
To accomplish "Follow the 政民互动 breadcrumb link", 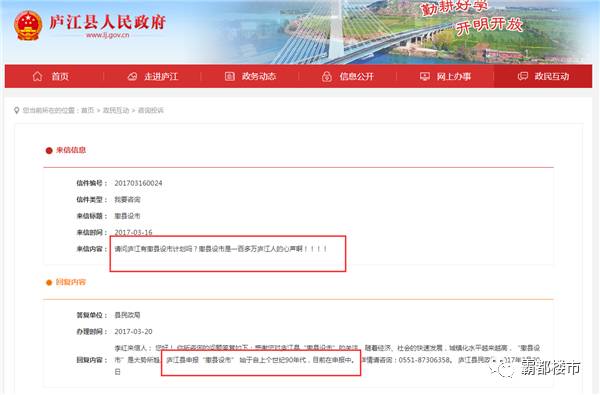I will tap(116, 110).
